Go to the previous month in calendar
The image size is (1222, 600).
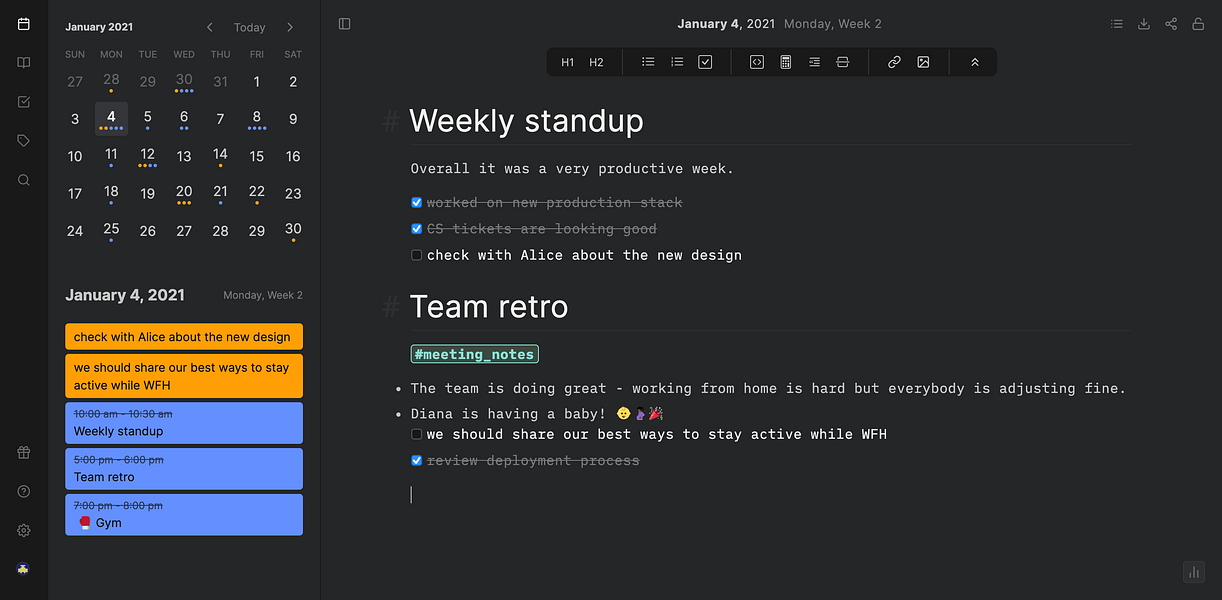click(x=209, y=27)
